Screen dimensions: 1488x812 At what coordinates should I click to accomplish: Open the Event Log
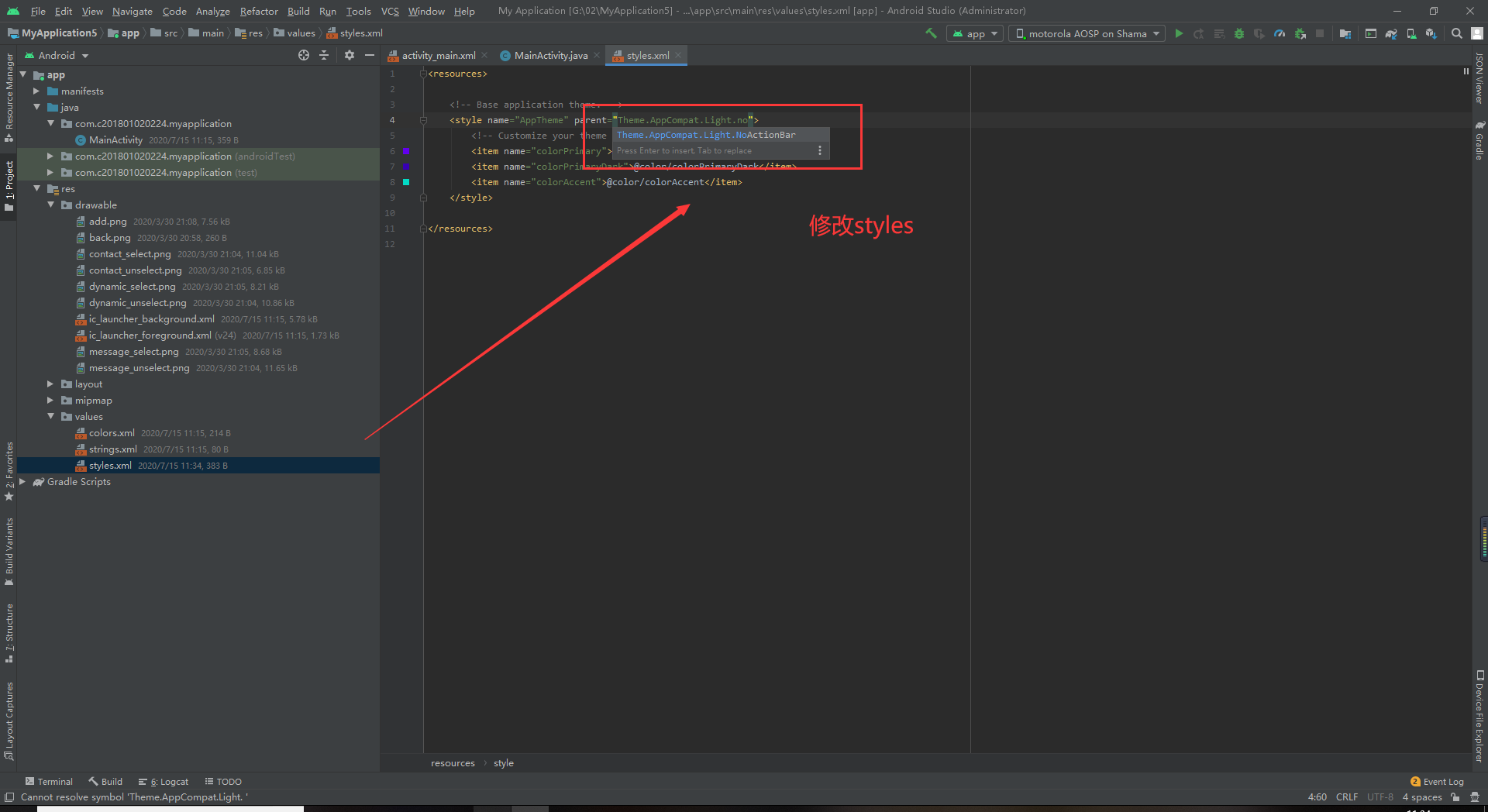tap(1437, 782)
